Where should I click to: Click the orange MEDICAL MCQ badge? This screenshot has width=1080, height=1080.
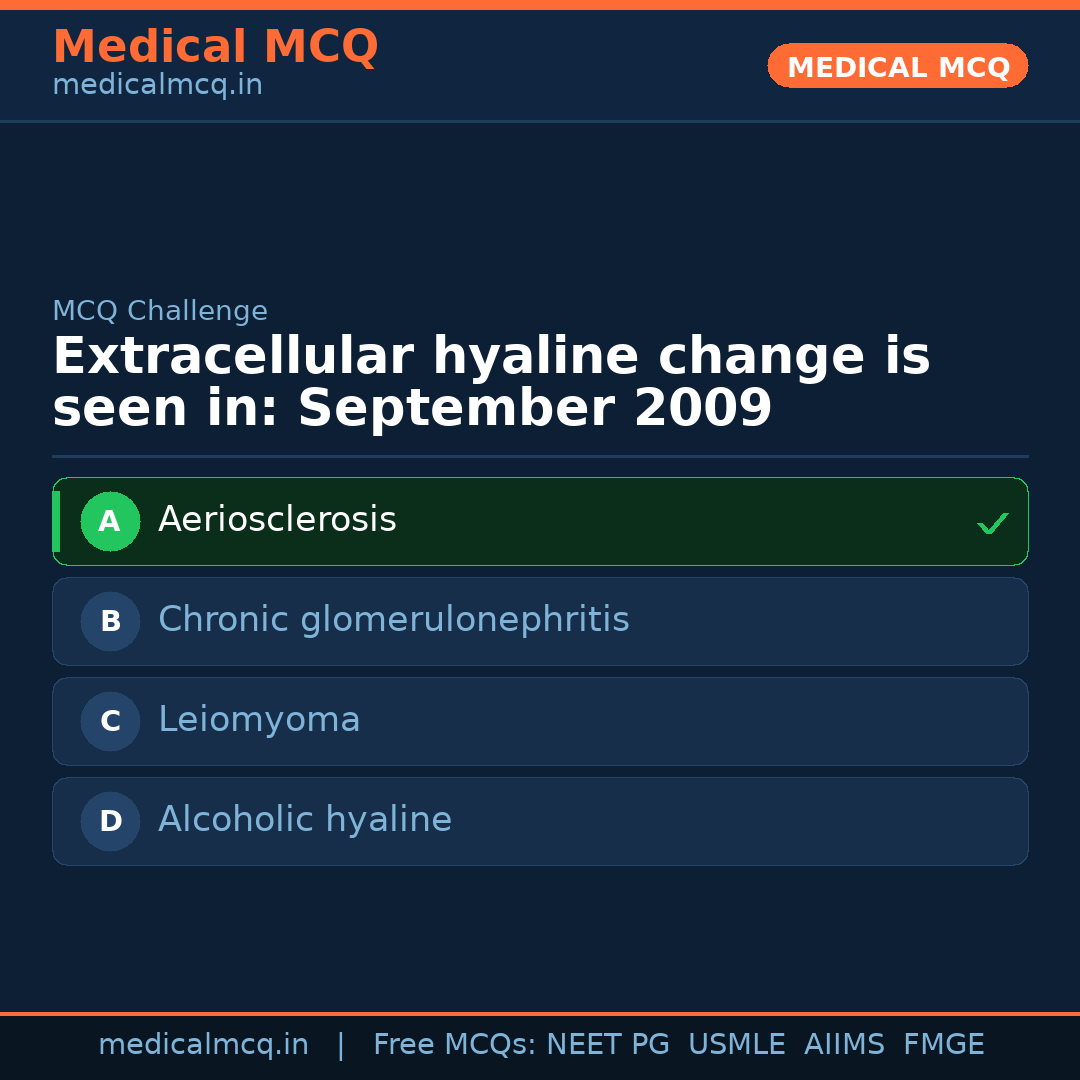[898, 66]
